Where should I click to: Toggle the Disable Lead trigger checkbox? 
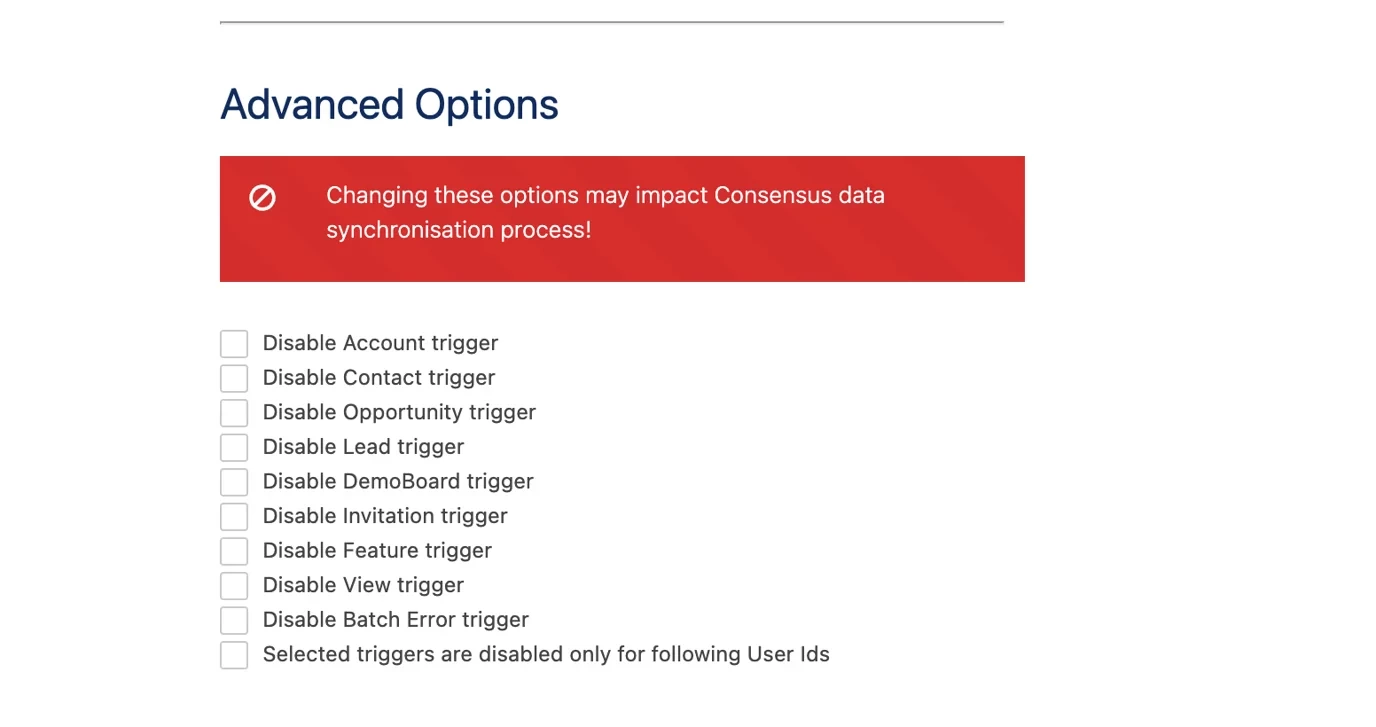[234, 447]
